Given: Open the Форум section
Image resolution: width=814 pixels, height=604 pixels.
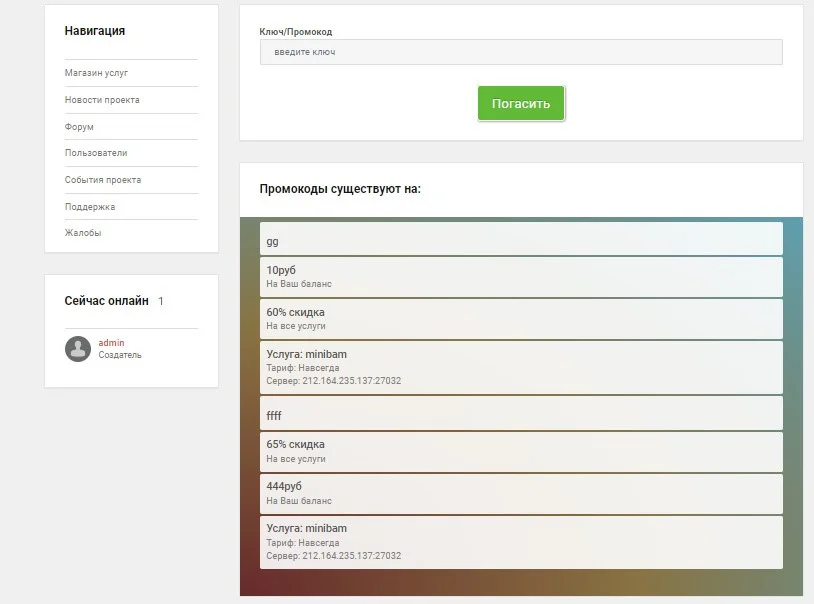Looking at the screenshot, I should click(x=79, y=127).
